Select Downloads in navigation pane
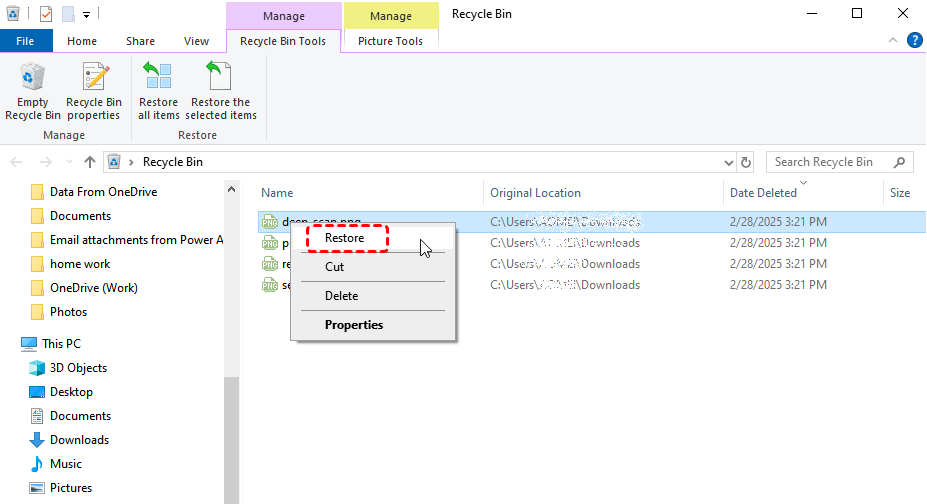 (x=79, y=440)
